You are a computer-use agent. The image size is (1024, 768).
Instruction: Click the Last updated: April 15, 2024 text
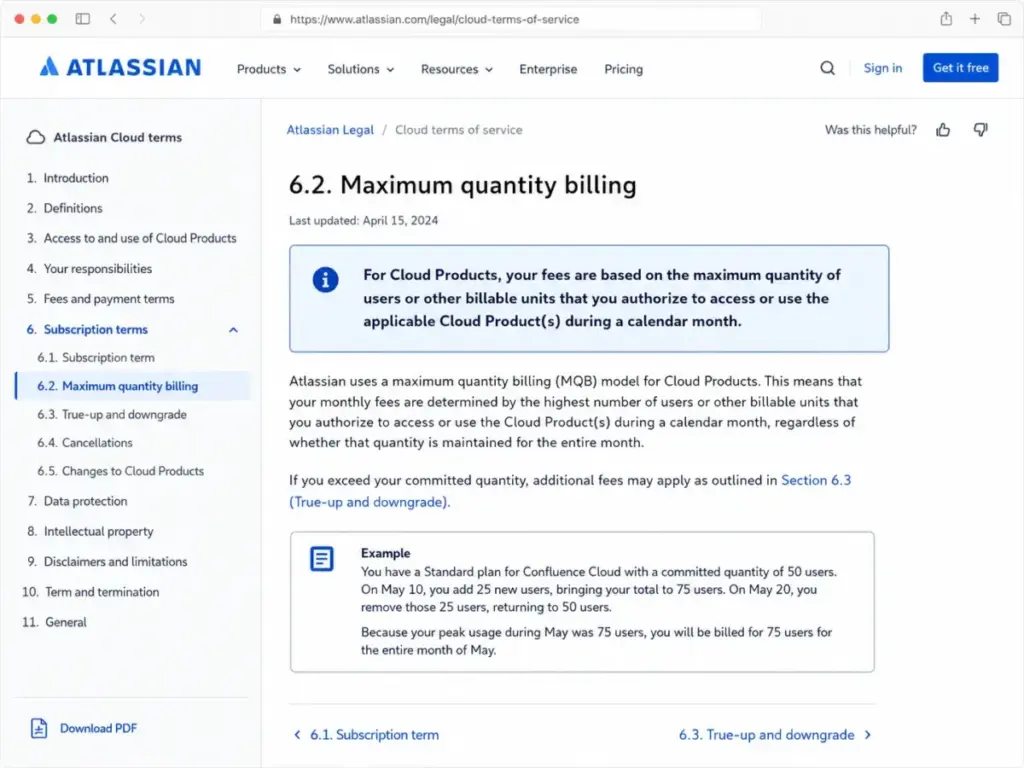[364, 221]
